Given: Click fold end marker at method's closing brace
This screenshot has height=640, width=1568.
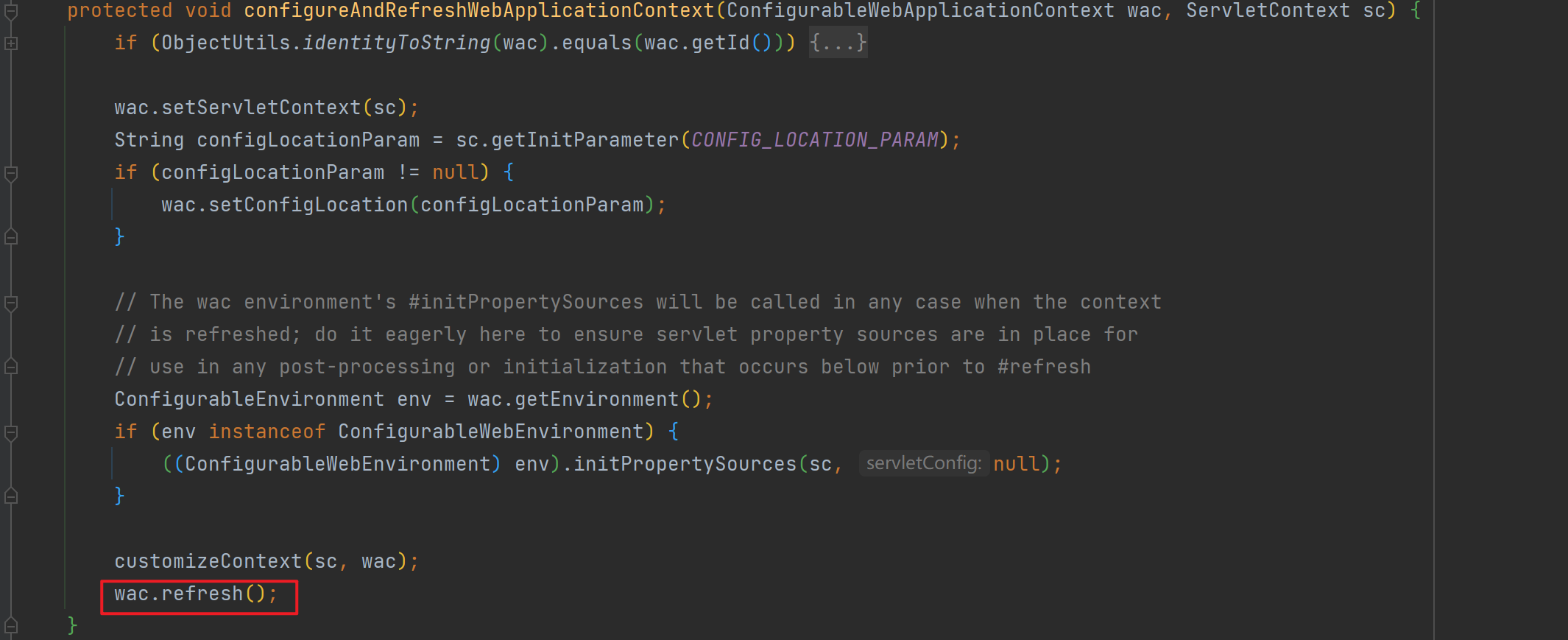Looking at the screenshot, I should [11, 626].
